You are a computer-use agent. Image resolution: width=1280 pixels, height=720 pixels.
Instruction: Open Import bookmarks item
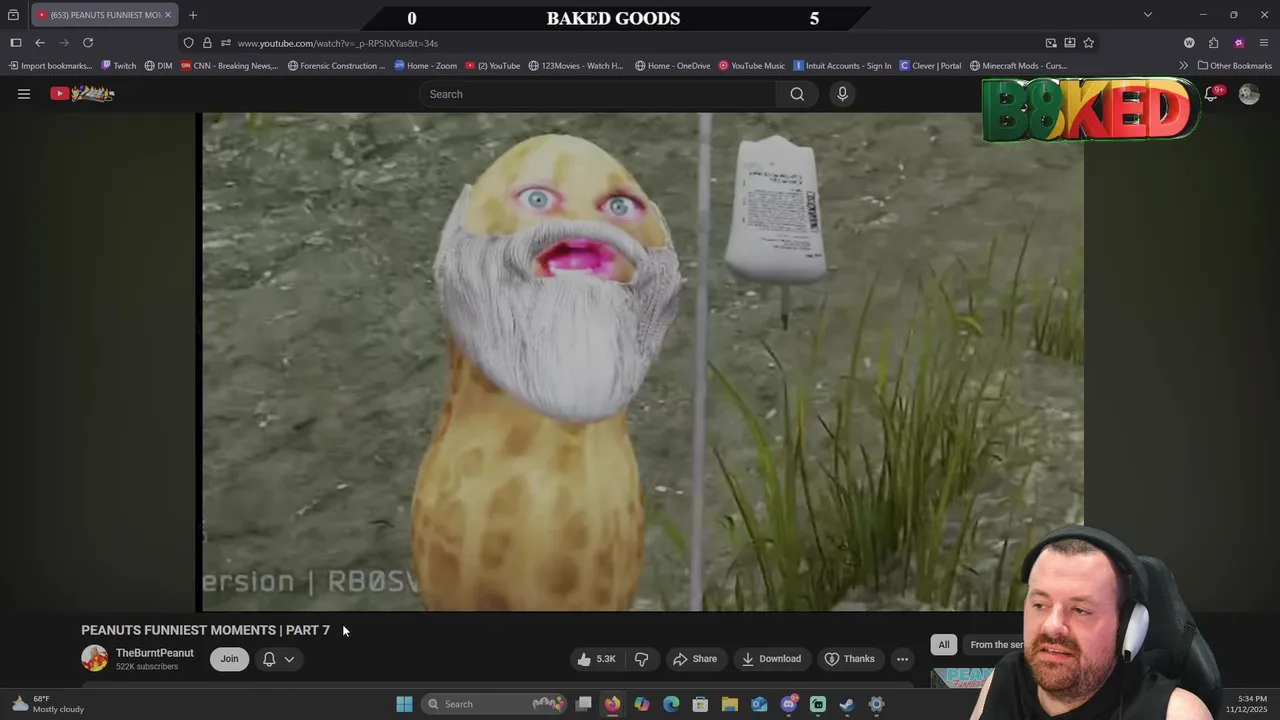50,66
